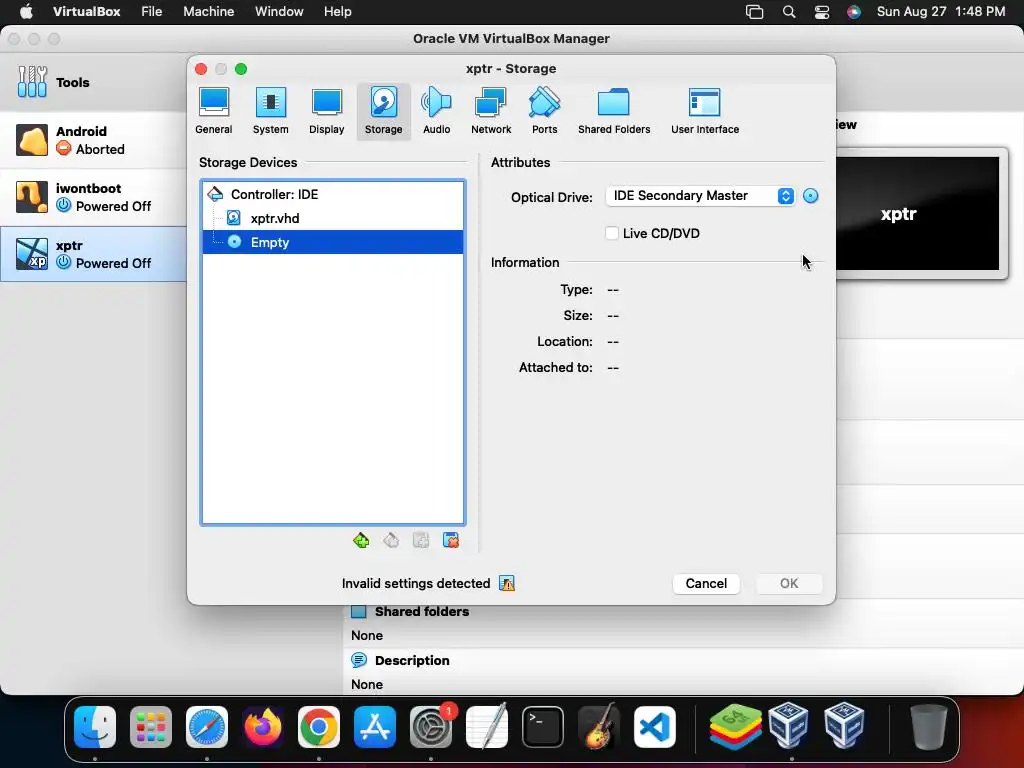Open the Trash from the Dock
The height and width of the screenshot is (768, 1024).
point(929,727)
